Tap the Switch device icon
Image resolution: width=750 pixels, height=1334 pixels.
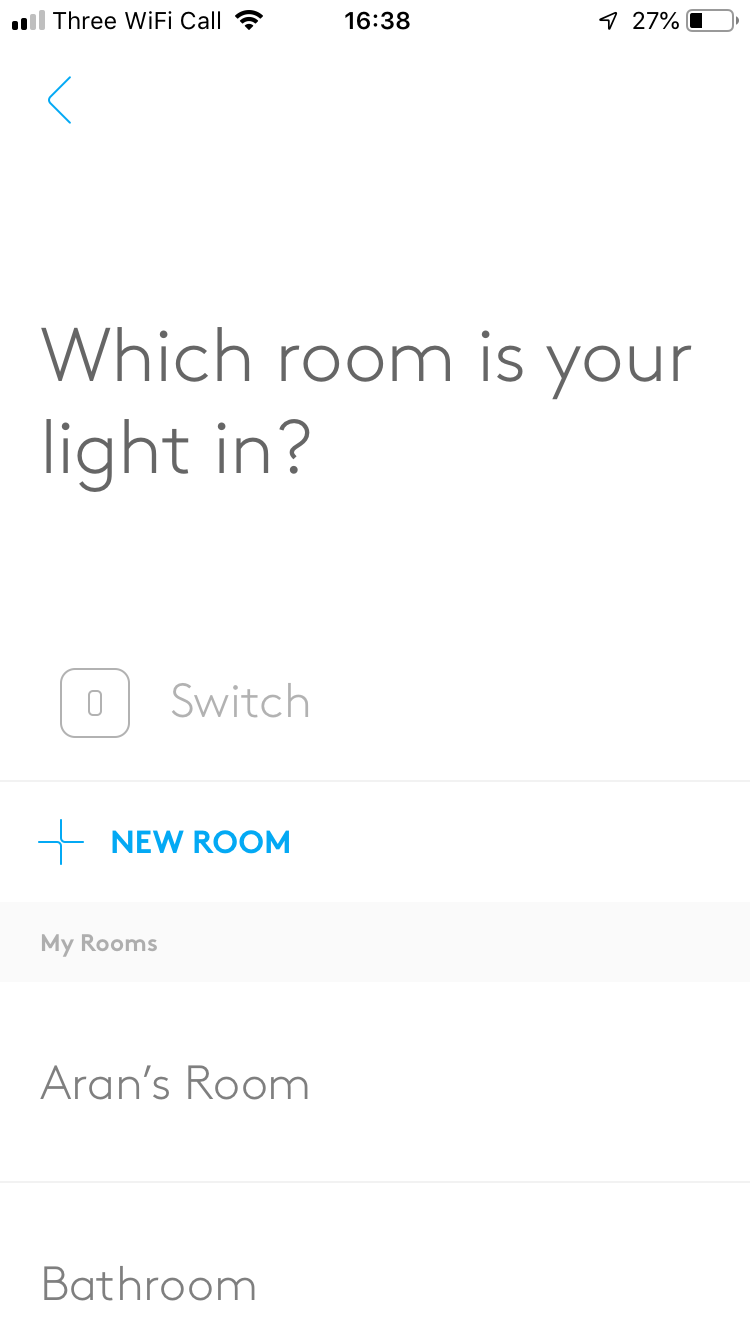point(95,703)
